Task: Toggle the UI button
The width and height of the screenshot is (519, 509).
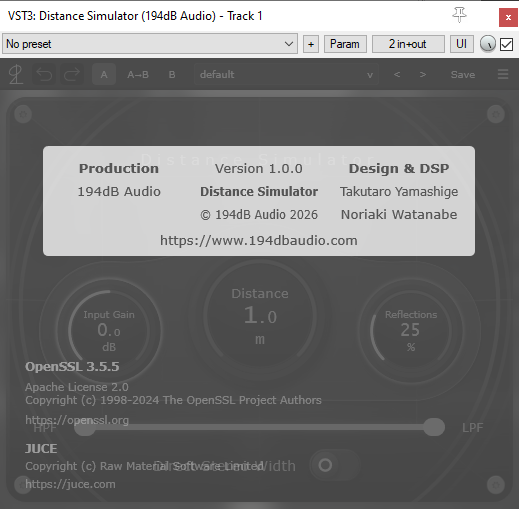Action: tap(461, 44)
